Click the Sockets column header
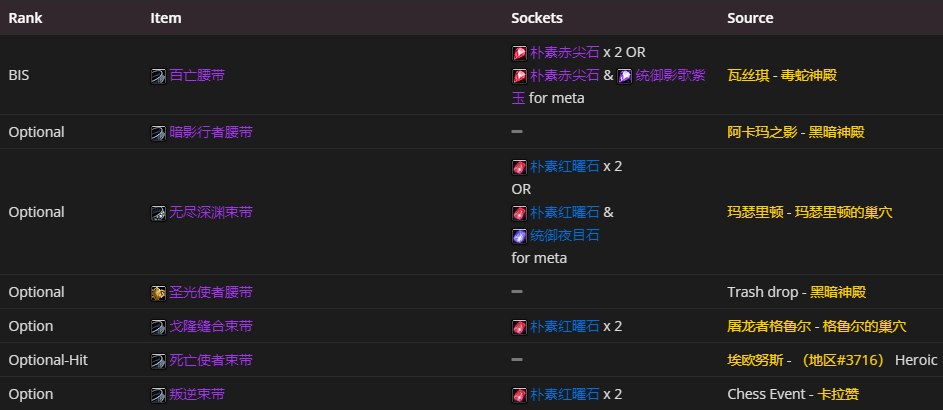The width and height of the screenshot is (943, 410). point(536,18)
